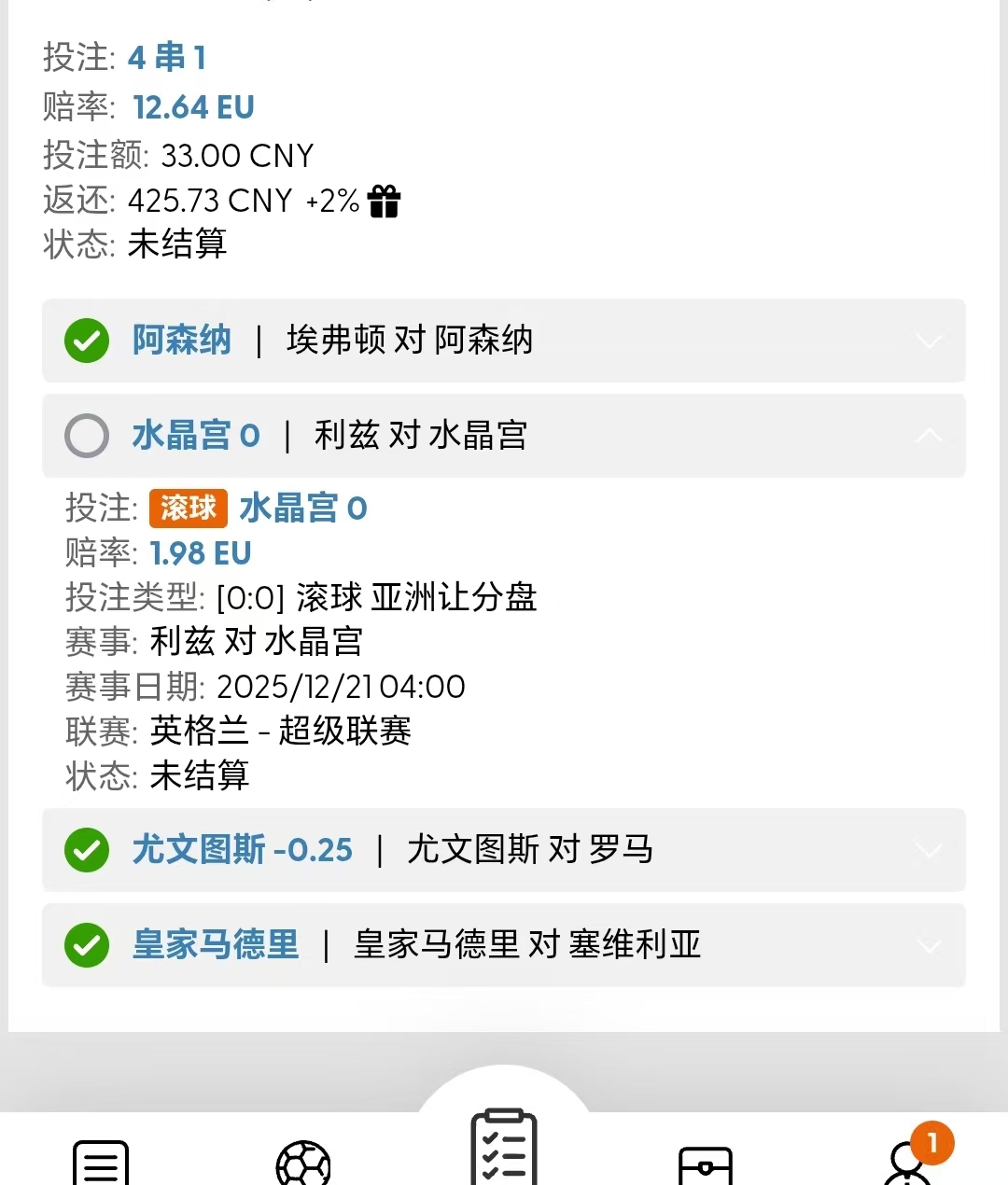The image size is (1008, 1185).
Task: Click the green checkmark beside 皇家马德里
Action: coord(87,945)
